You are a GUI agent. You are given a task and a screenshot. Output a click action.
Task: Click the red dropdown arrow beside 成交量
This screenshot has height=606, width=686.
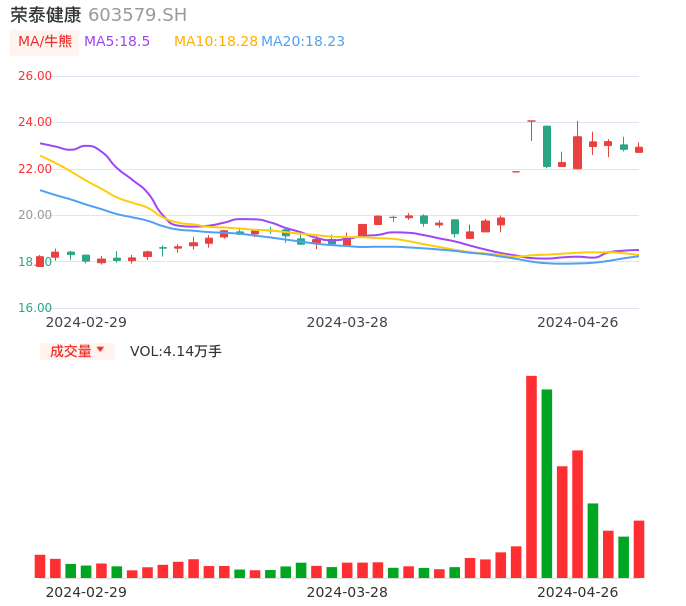point(101,349)
